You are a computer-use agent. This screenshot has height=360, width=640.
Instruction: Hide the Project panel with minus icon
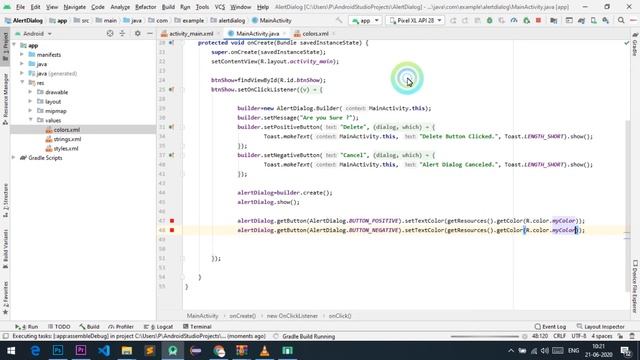click(150, 33)
